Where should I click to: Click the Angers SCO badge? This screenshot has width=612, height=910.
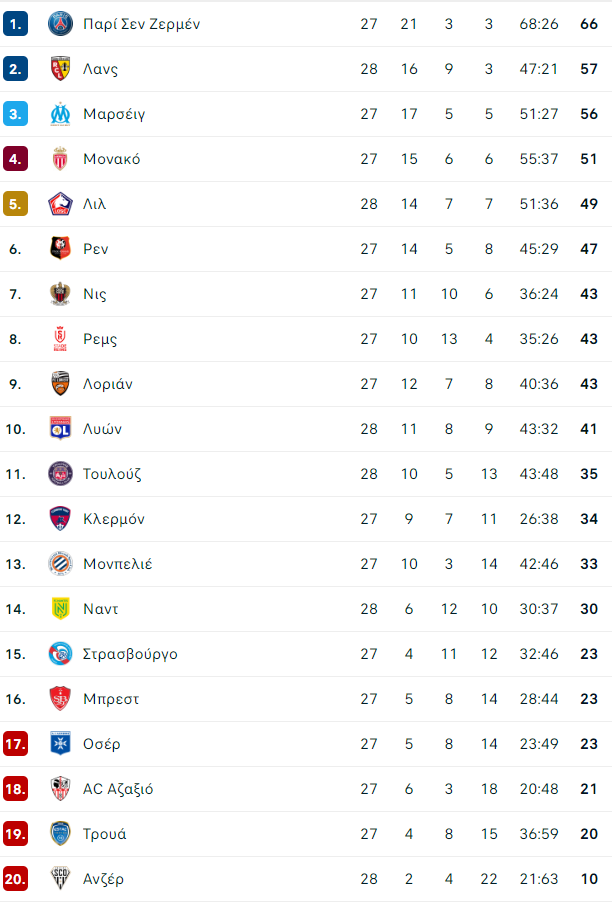coord(60,878)
